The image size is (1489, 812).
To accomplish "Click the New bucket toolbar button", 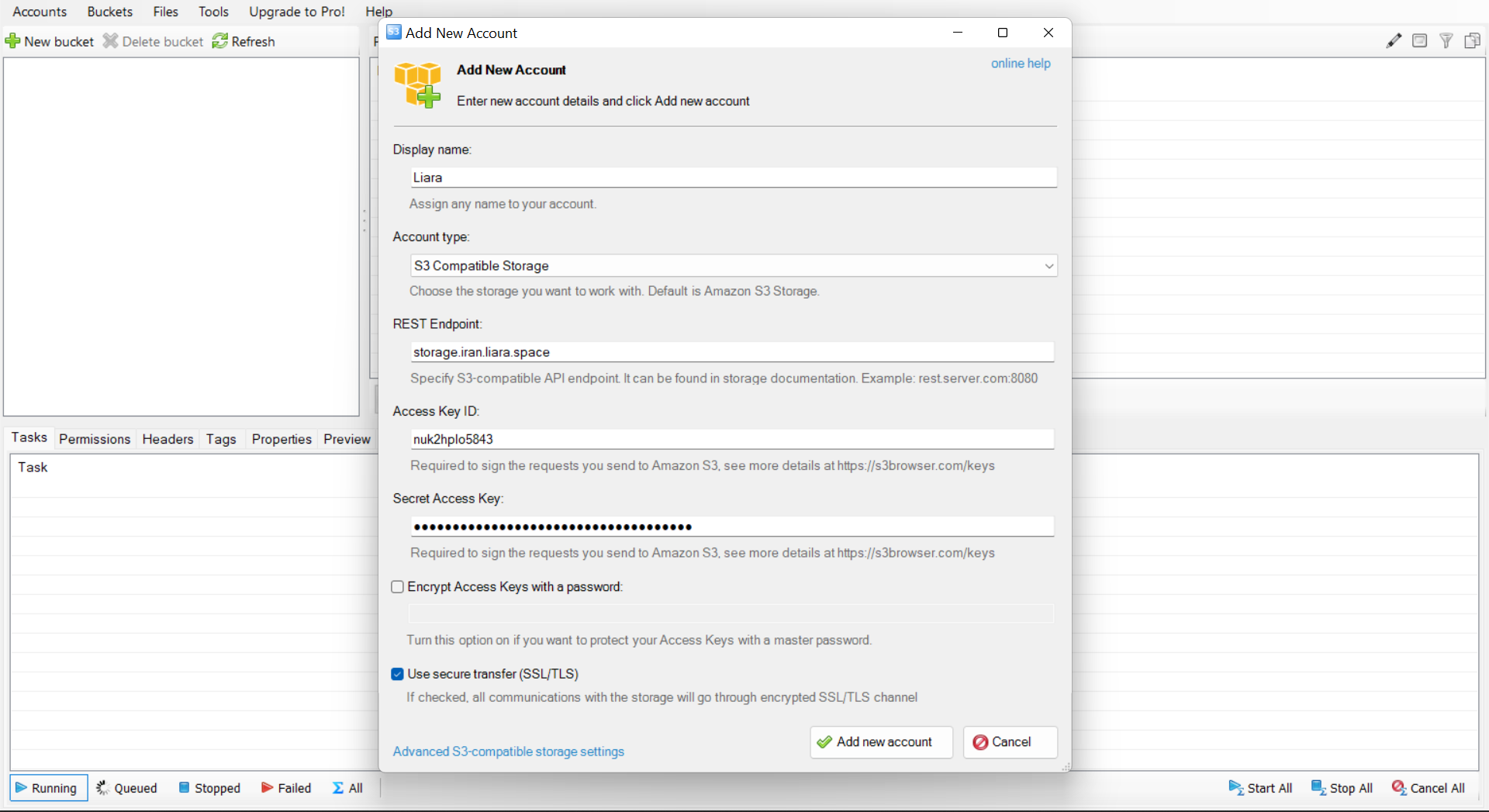I will [x=50, y=41].
